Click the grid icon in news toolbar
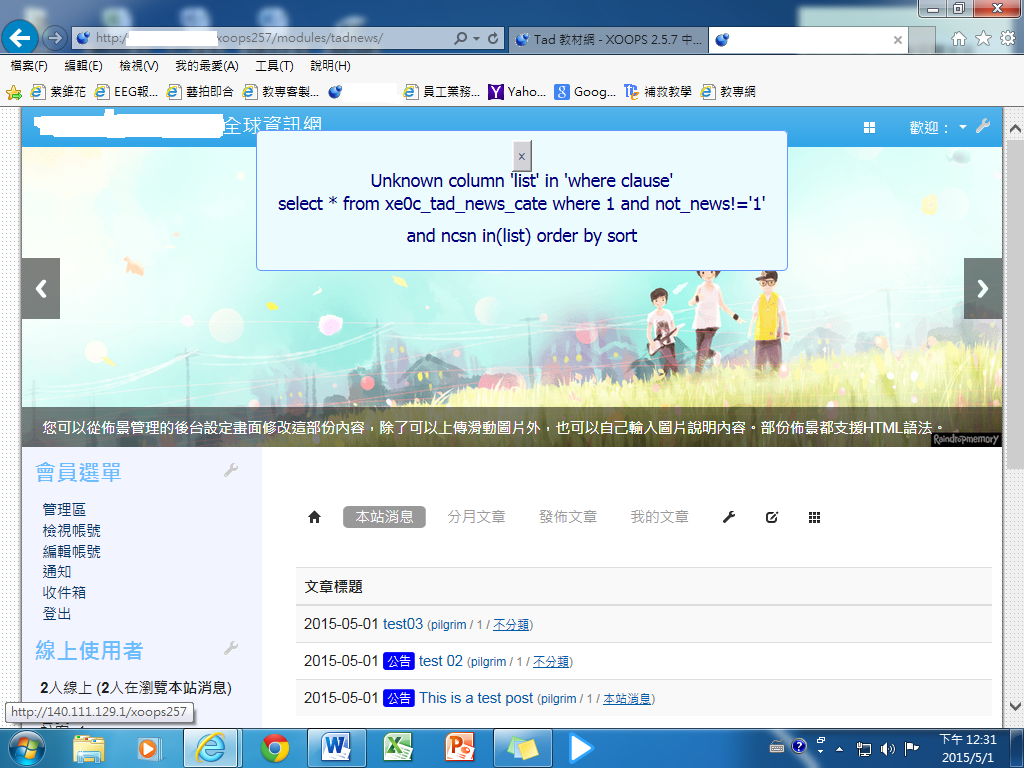This screenshot has height=768, width=1024. [x=814, y=517]
